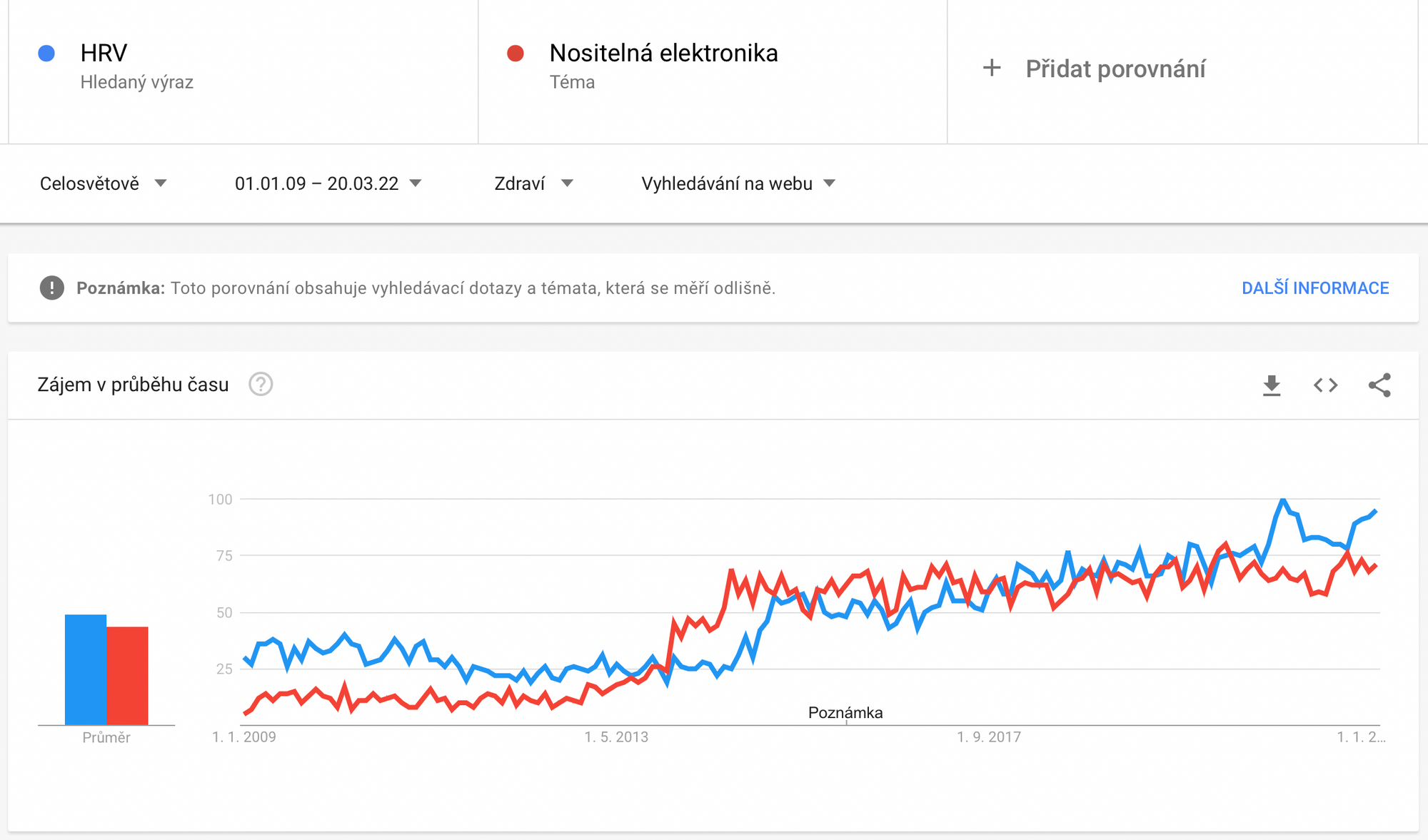
Task: Download the interest over time chart data
Action: tap(1272, 385)
